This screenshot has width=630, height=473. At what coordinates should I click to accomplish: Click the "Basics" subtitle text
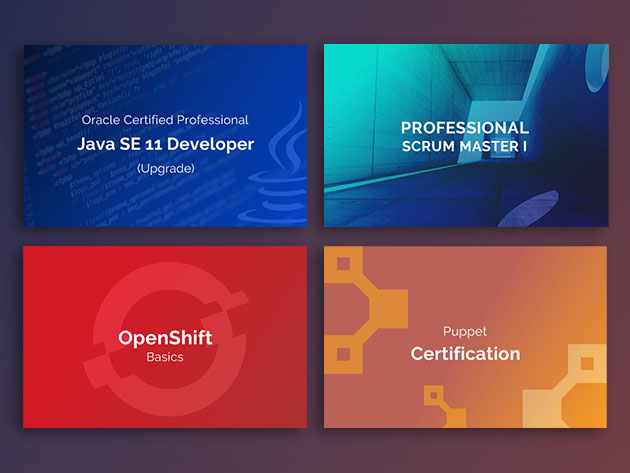tap(165, 357)
